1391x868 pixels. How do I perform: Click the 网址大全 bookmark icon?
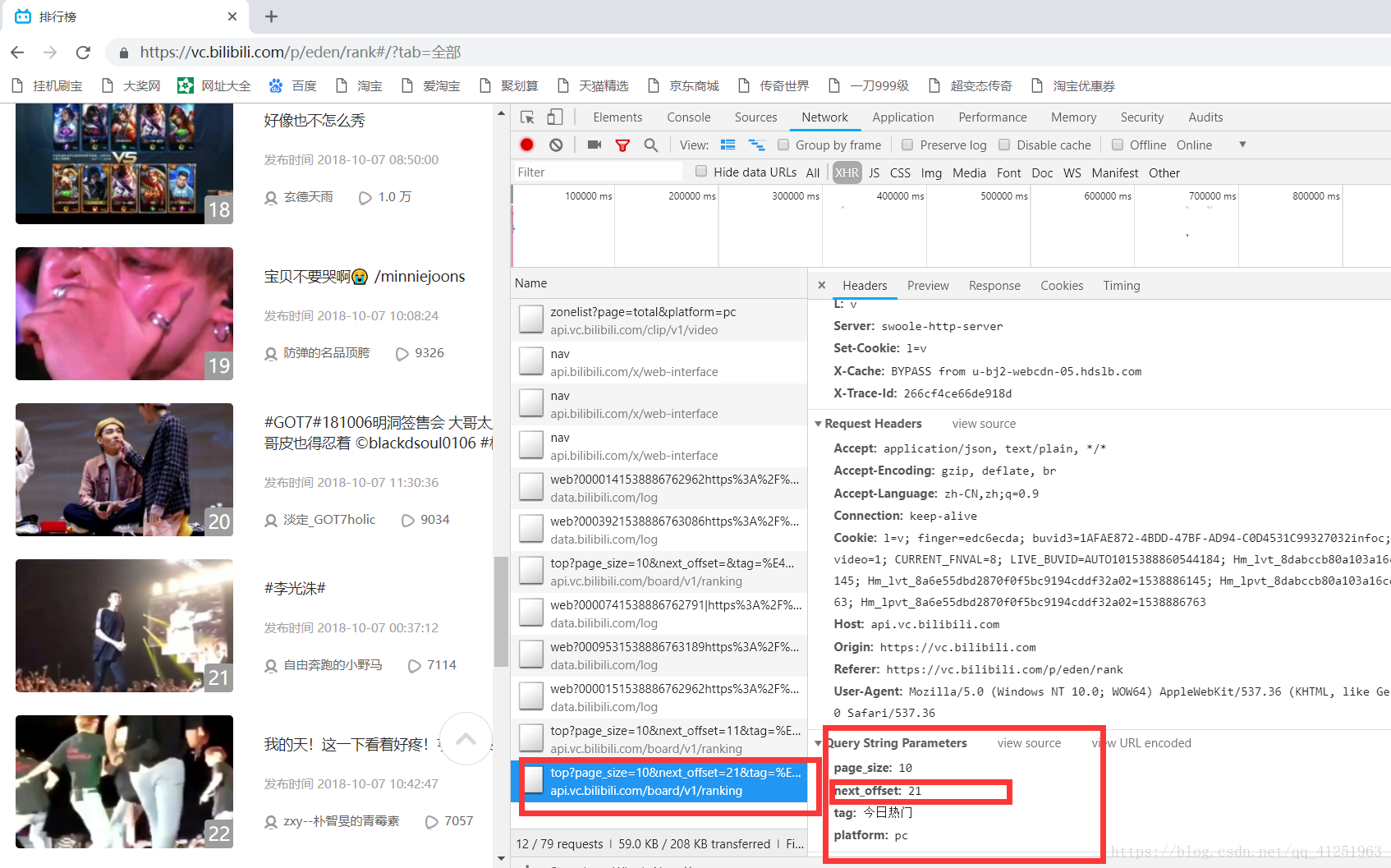pos(186,85)
